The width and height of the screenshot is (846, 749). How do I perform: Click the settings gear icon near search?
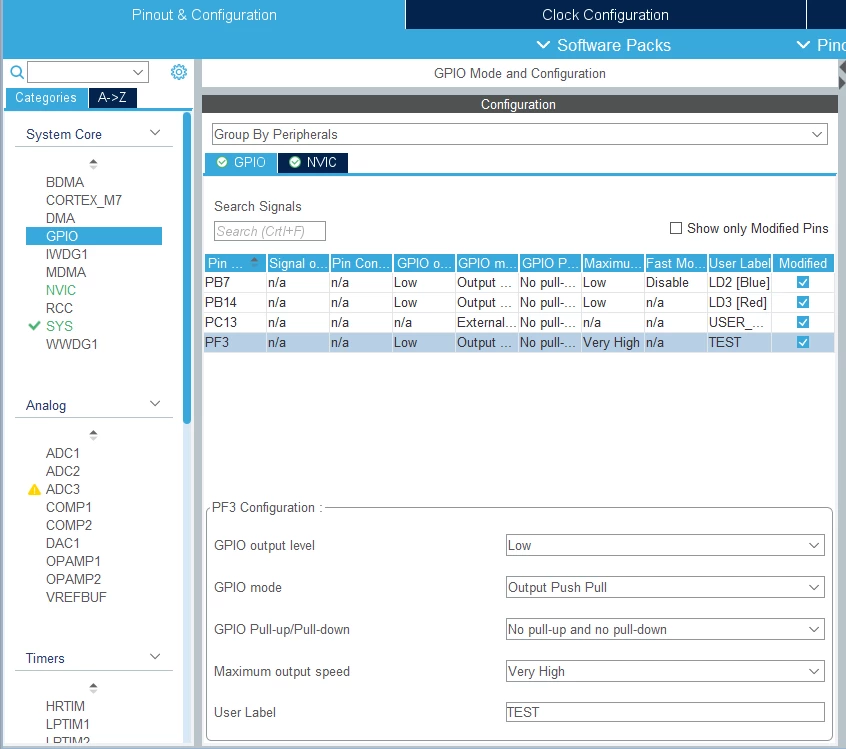(x=179, y=72)
